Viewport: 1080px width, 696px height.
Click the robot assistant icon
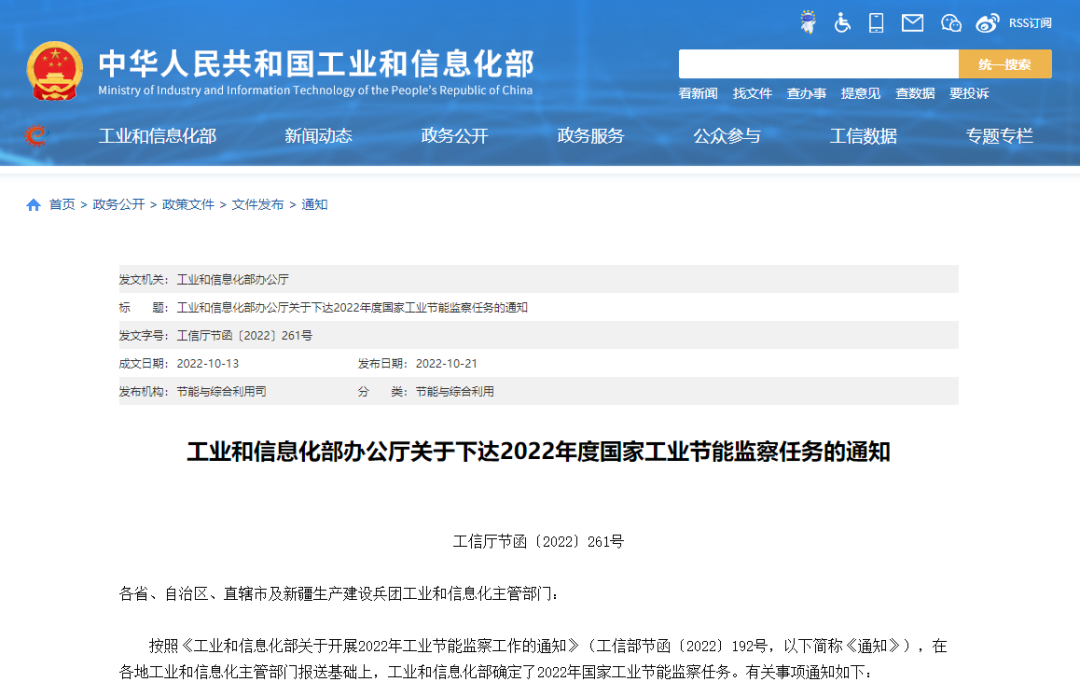808,22
